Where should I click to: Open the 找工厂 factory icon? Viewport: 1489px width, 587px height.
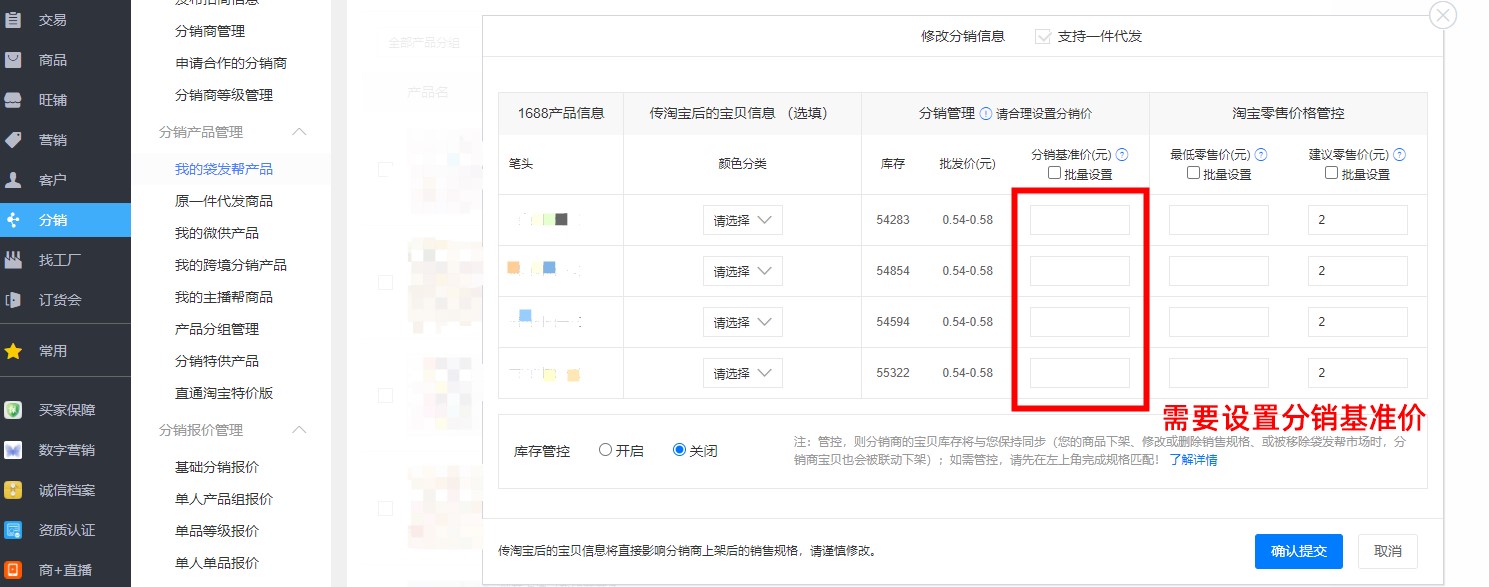point(13,260)
